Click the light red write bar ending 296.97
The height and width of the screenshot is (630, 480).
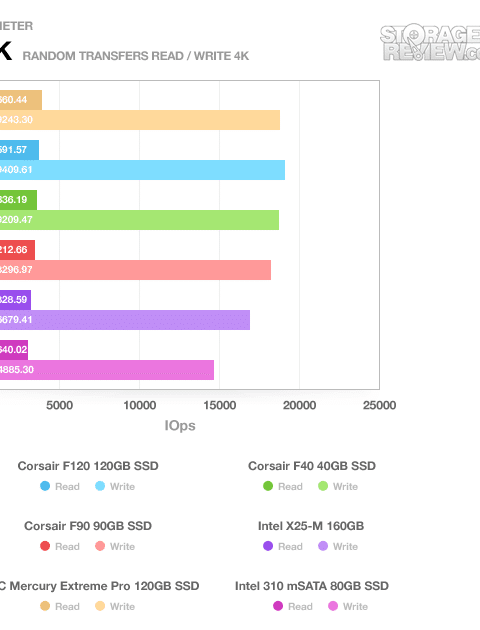click(x=135, y=270)
